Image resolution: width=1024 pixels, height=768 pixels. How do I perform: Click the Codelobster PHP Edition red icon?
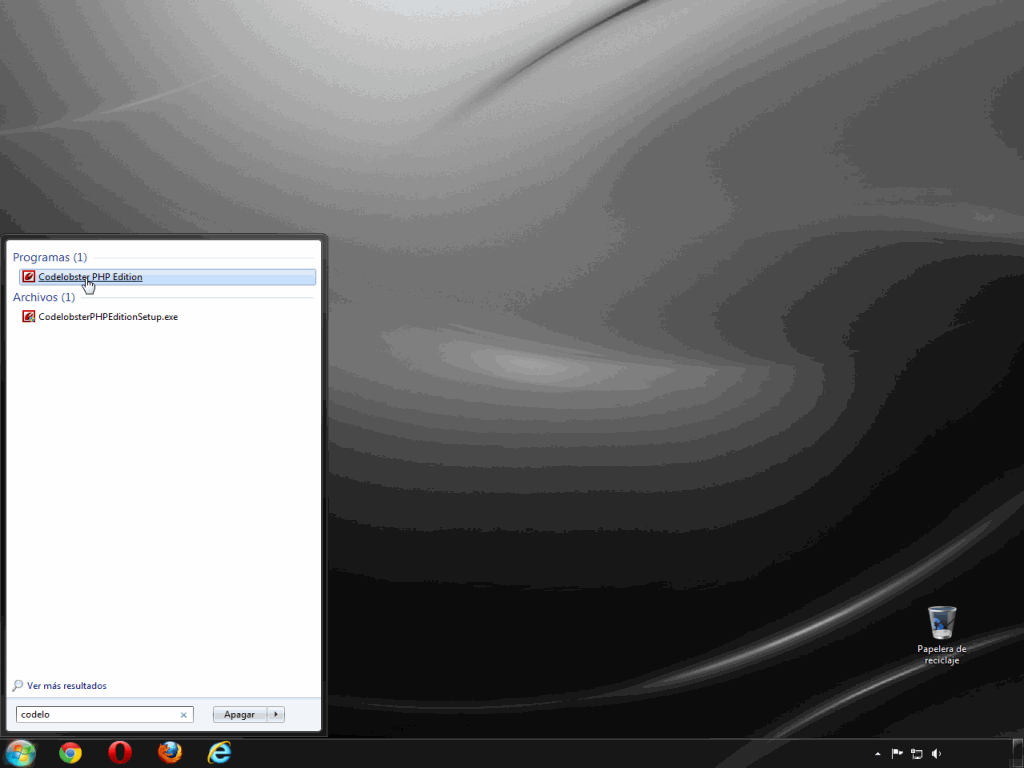29,277
